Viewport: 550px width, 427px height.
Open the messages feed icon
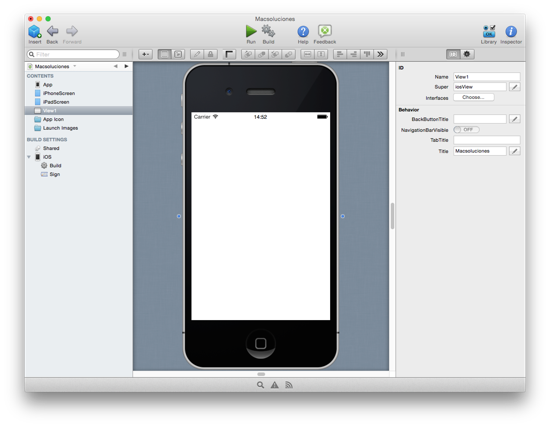pyautogui.click(x=289, y=385)
